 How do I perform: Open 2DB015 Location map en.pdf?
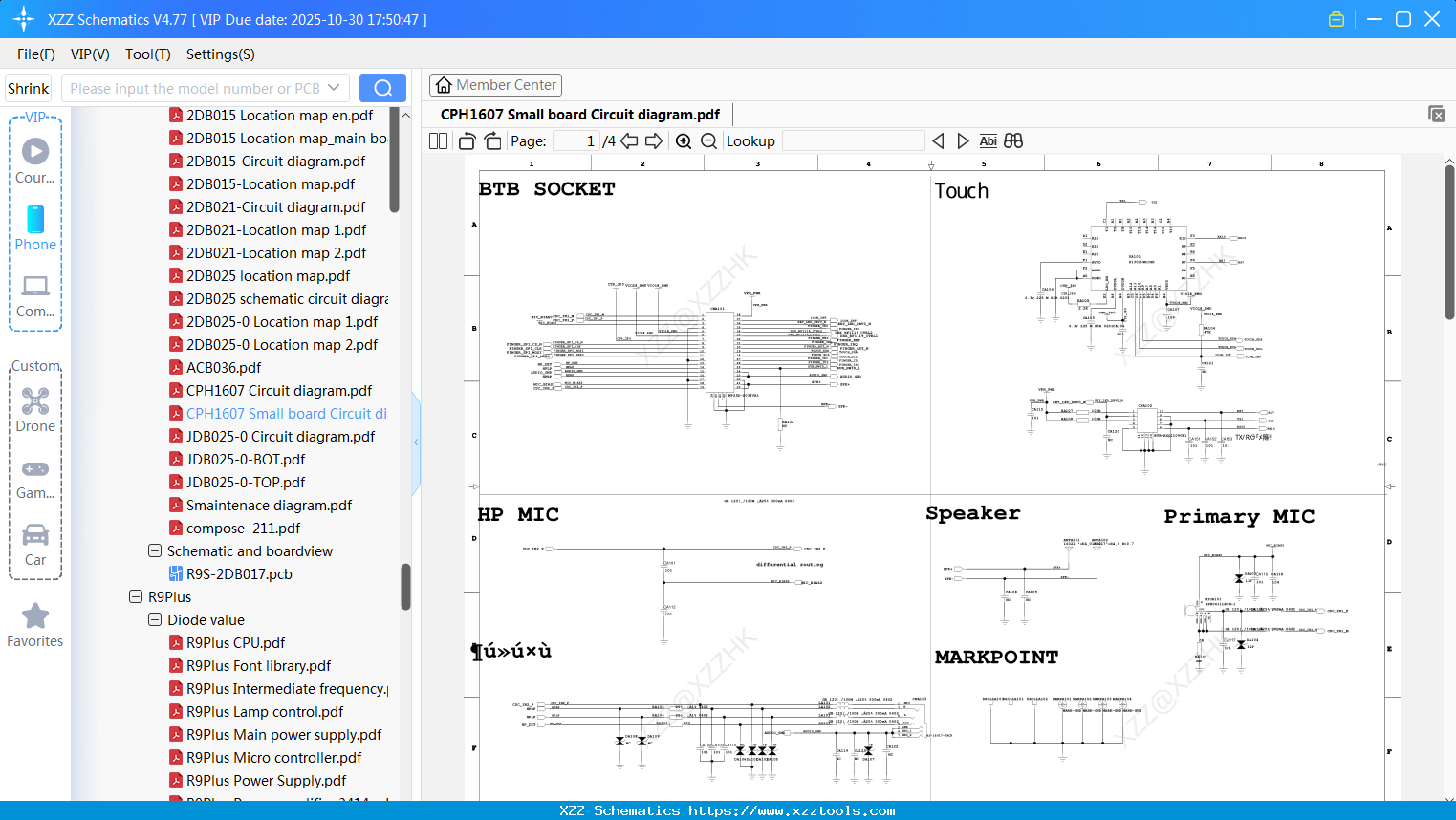[x=279, y=116]
